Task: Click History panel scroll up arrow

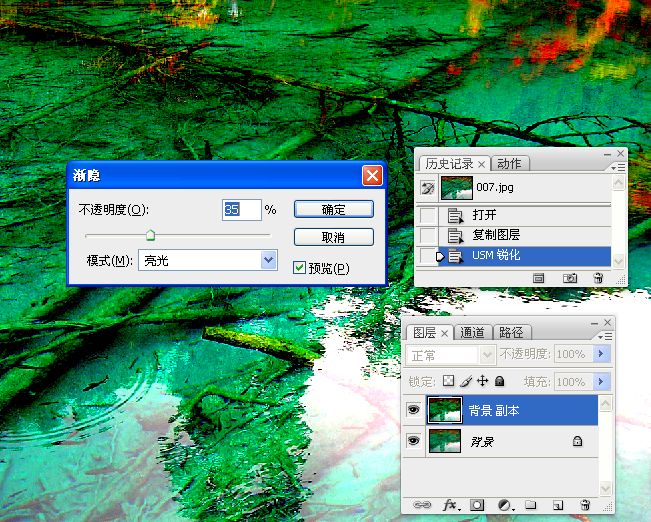Action: pyautogui.click(x=618, y=183)
